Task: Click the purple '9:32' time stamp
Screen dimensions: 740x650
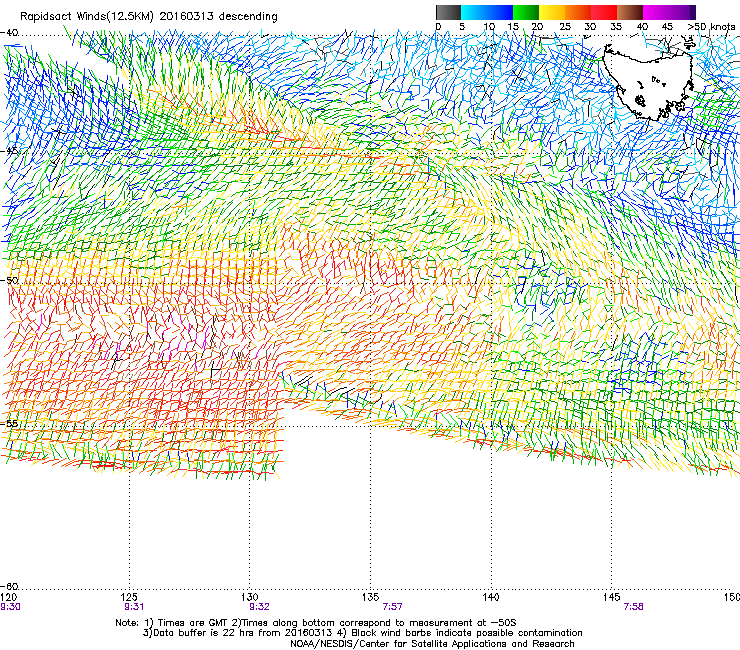Action: (260, 607)
